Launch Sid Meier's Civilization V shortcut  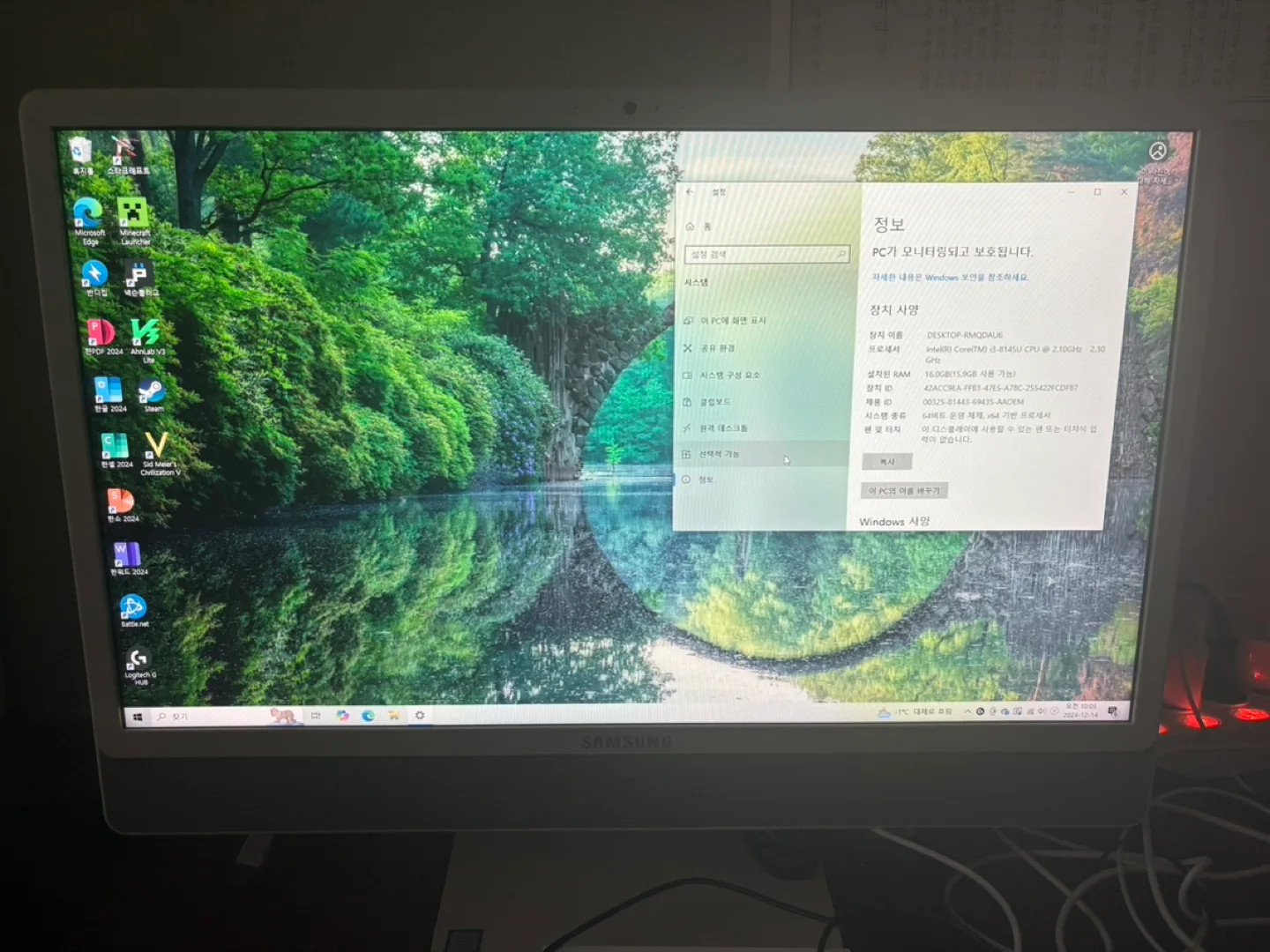159,454
